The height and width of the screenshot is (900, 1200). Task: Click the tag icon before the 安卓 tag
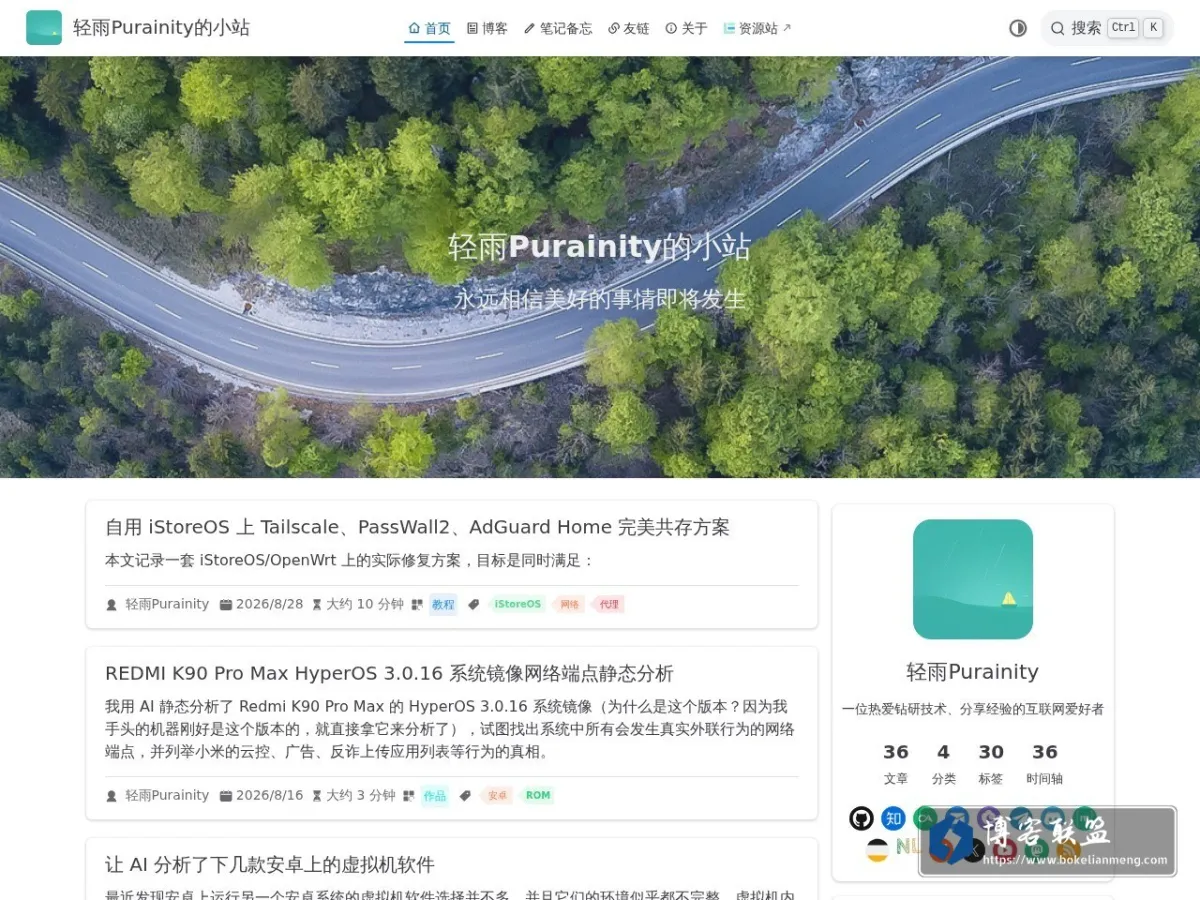pyautogui.click(x=465, y=796)
